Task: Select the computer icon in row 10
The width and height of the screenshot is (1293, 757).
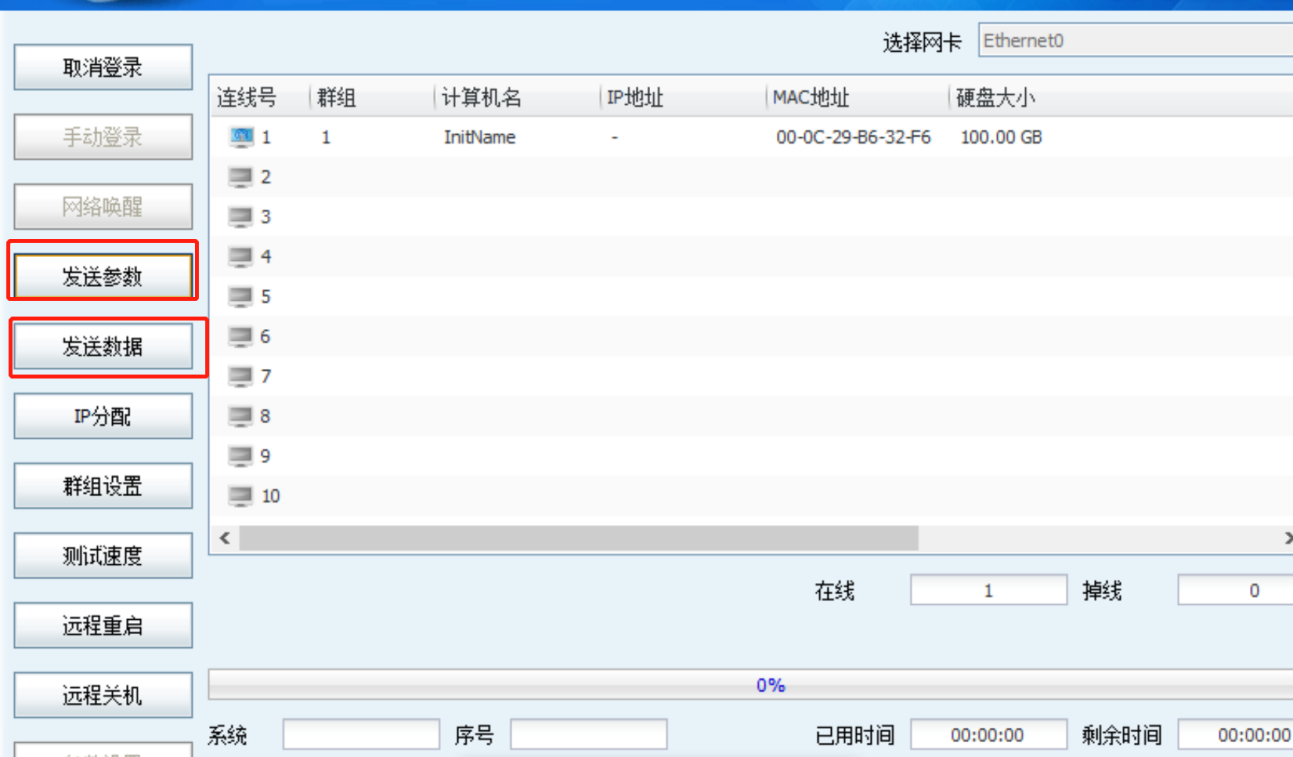Action: coord(241,496)
